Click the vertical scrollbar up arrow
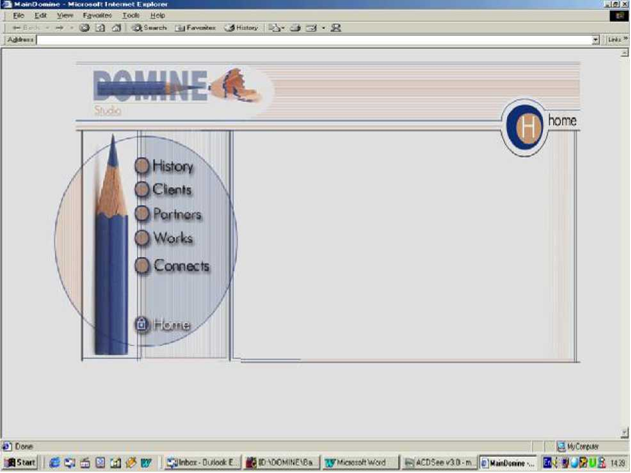This screenshot has width=631, height=473. tap(624, 53)
